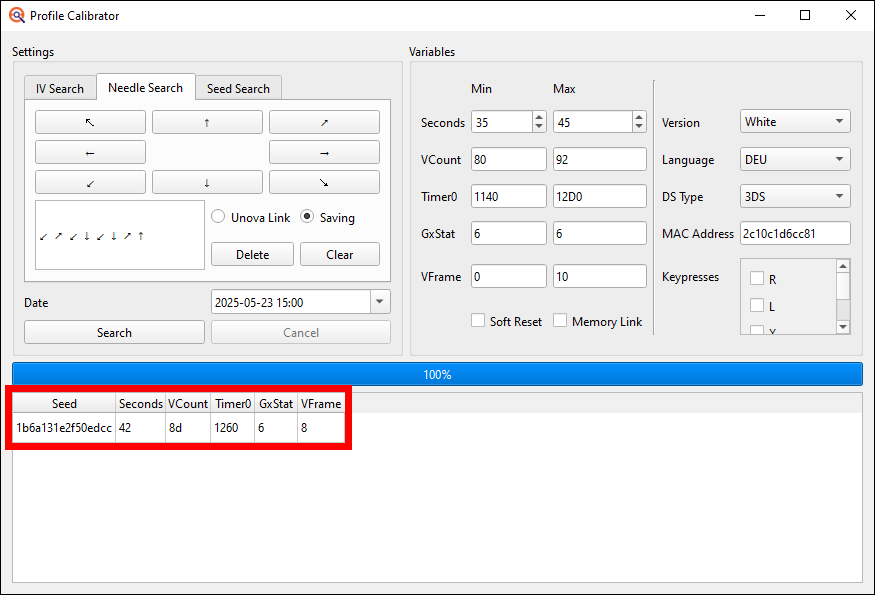Screen dimensions: 875x595
Task: Click the 100% progress bar
Action: tap(437, 374)
